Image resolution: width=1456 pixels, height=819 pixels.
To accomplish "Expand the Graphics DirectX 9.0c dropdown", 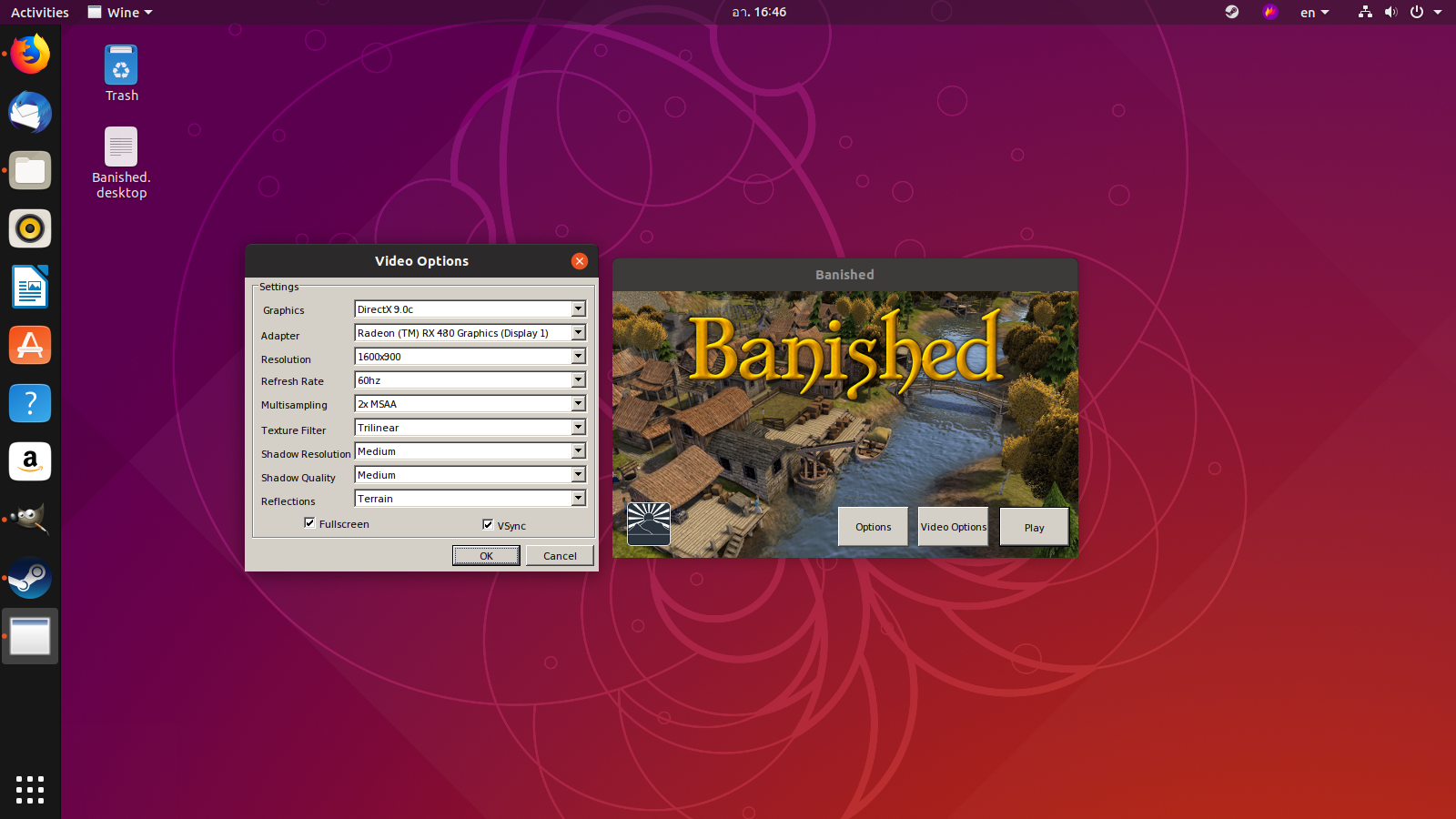I will [578, 309].
